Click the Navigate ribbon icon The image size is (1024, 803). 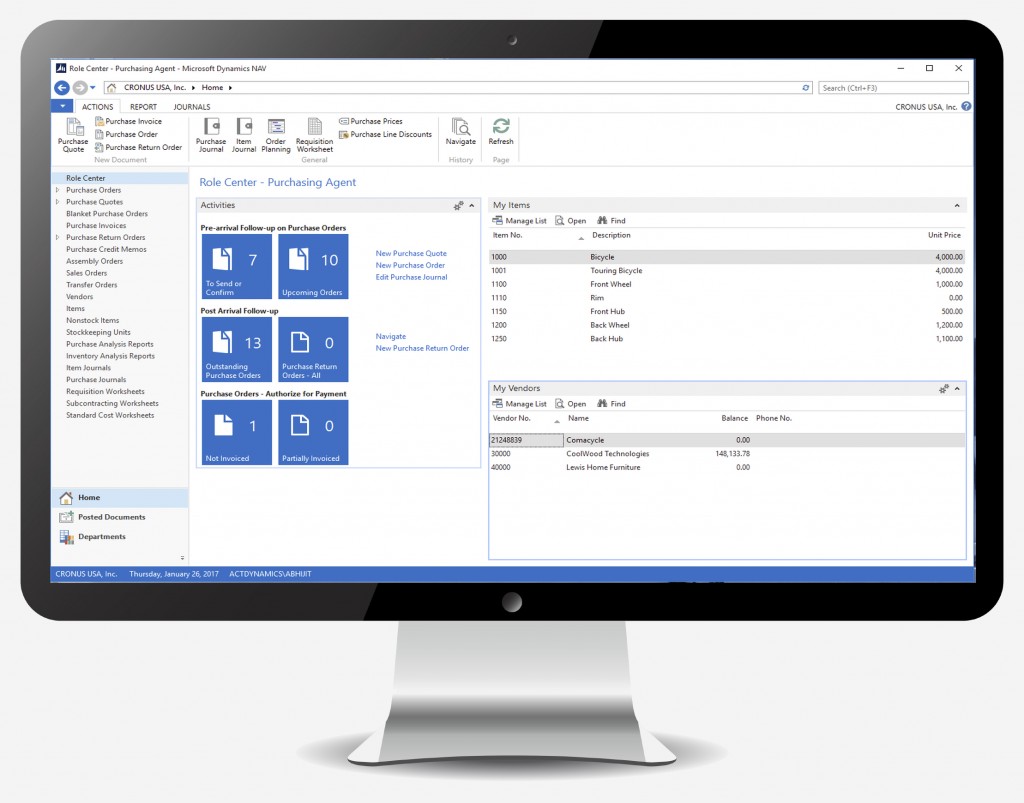[x=460, y=131]
